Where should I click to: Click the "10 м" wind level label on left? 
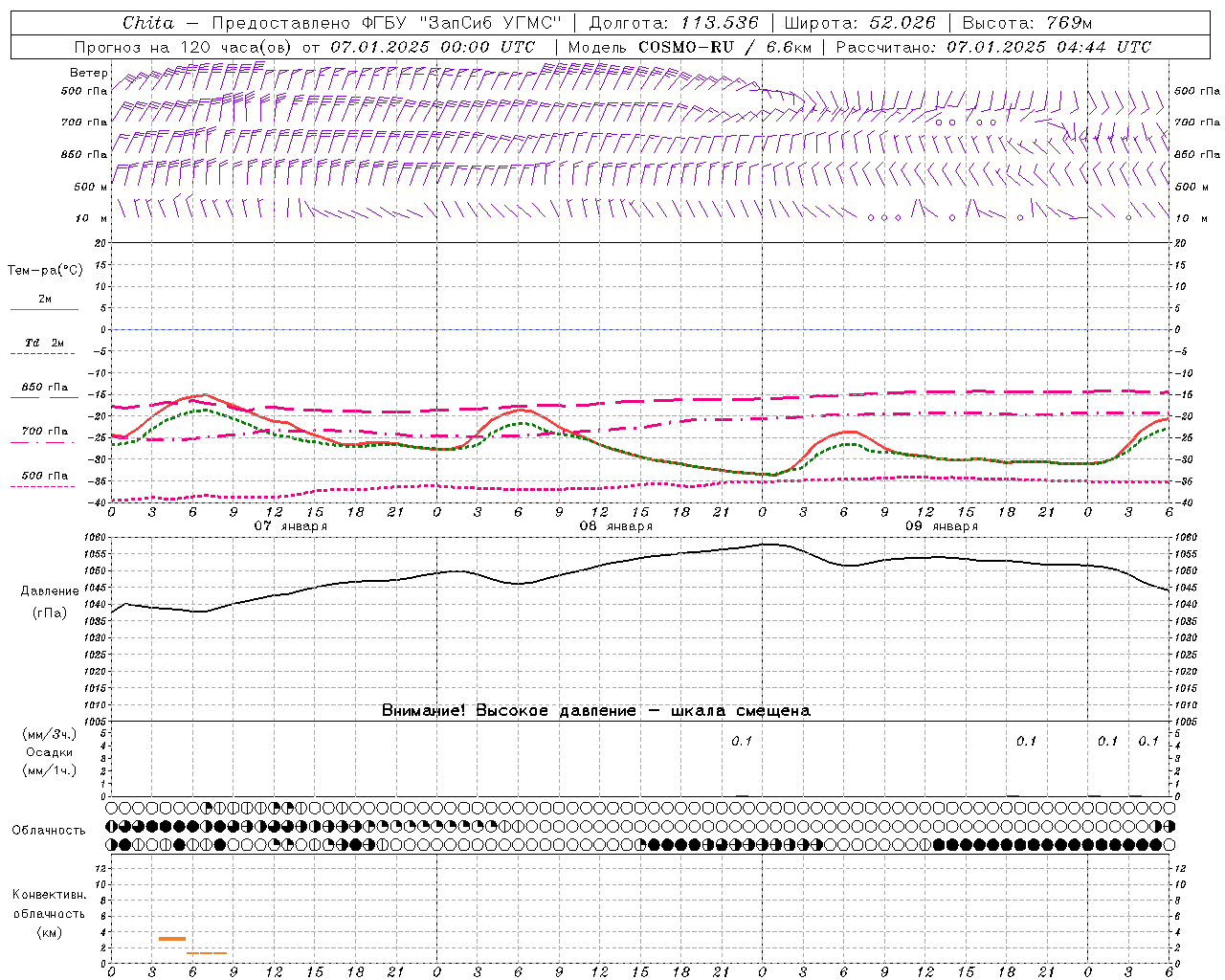point(91,218)
